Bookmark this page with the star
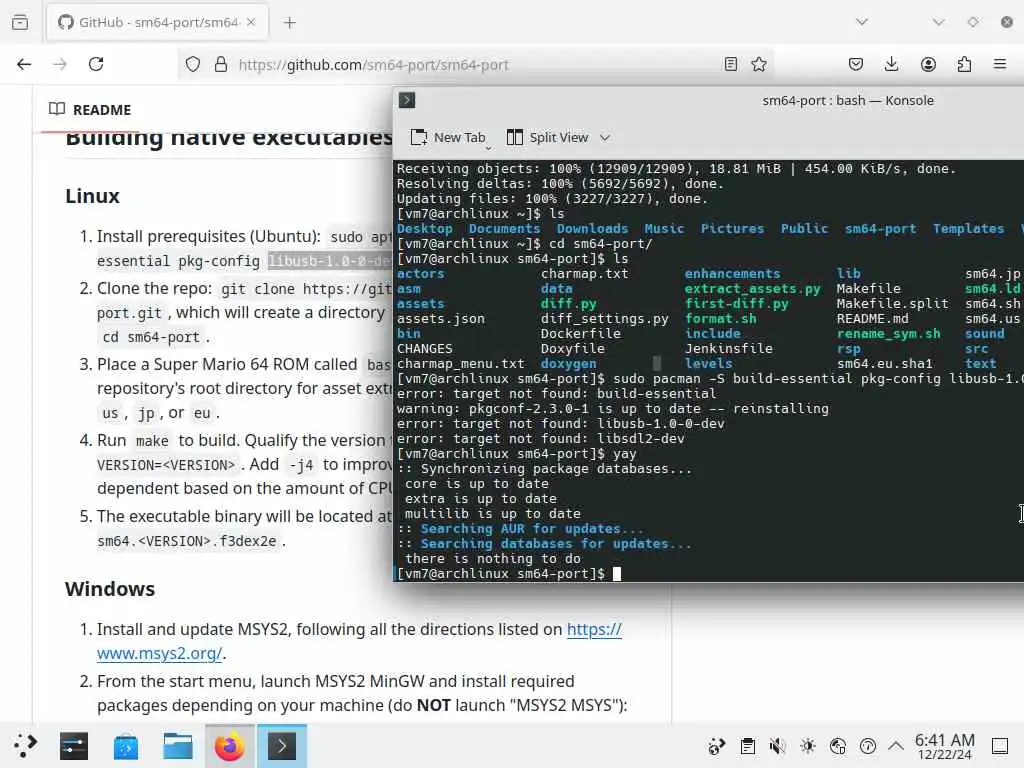The image size is (1024, 768). click(759, 64)
